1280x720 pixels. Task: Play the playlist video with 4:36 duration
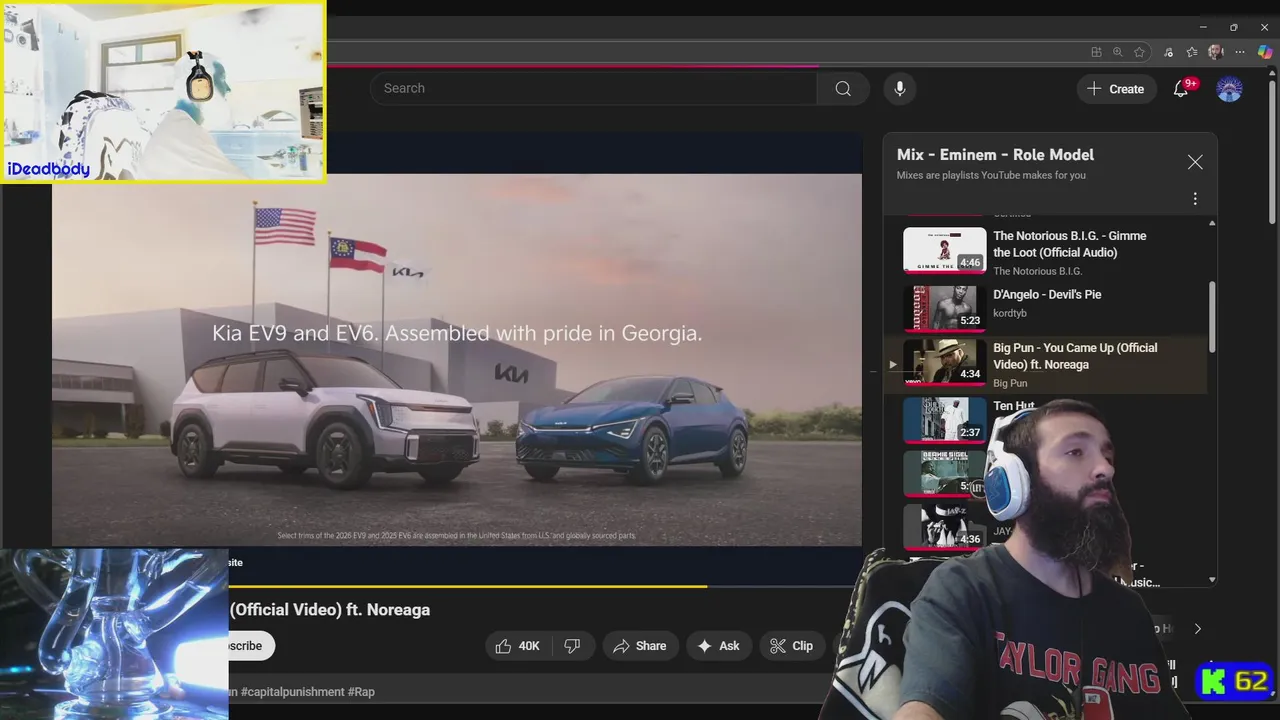pos(944,526)
